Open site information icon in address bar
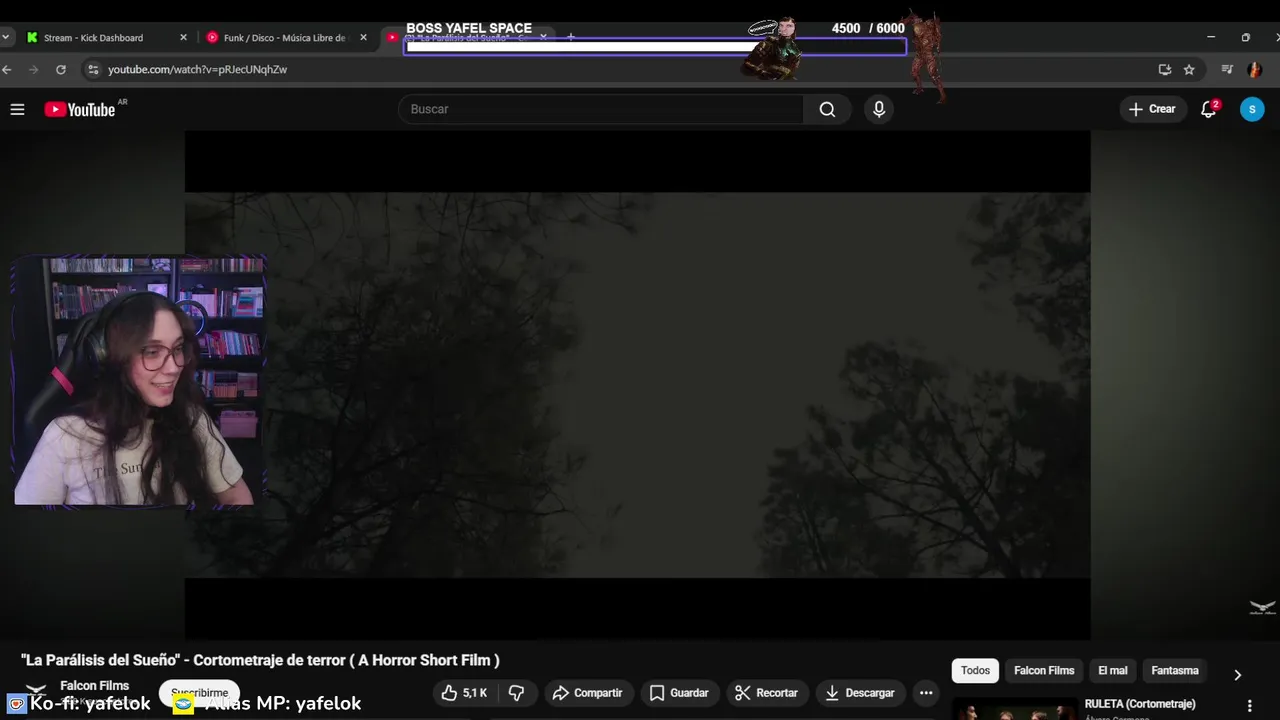The height and width of the screenshot is (720, 1280). click(x=93, y=69)
